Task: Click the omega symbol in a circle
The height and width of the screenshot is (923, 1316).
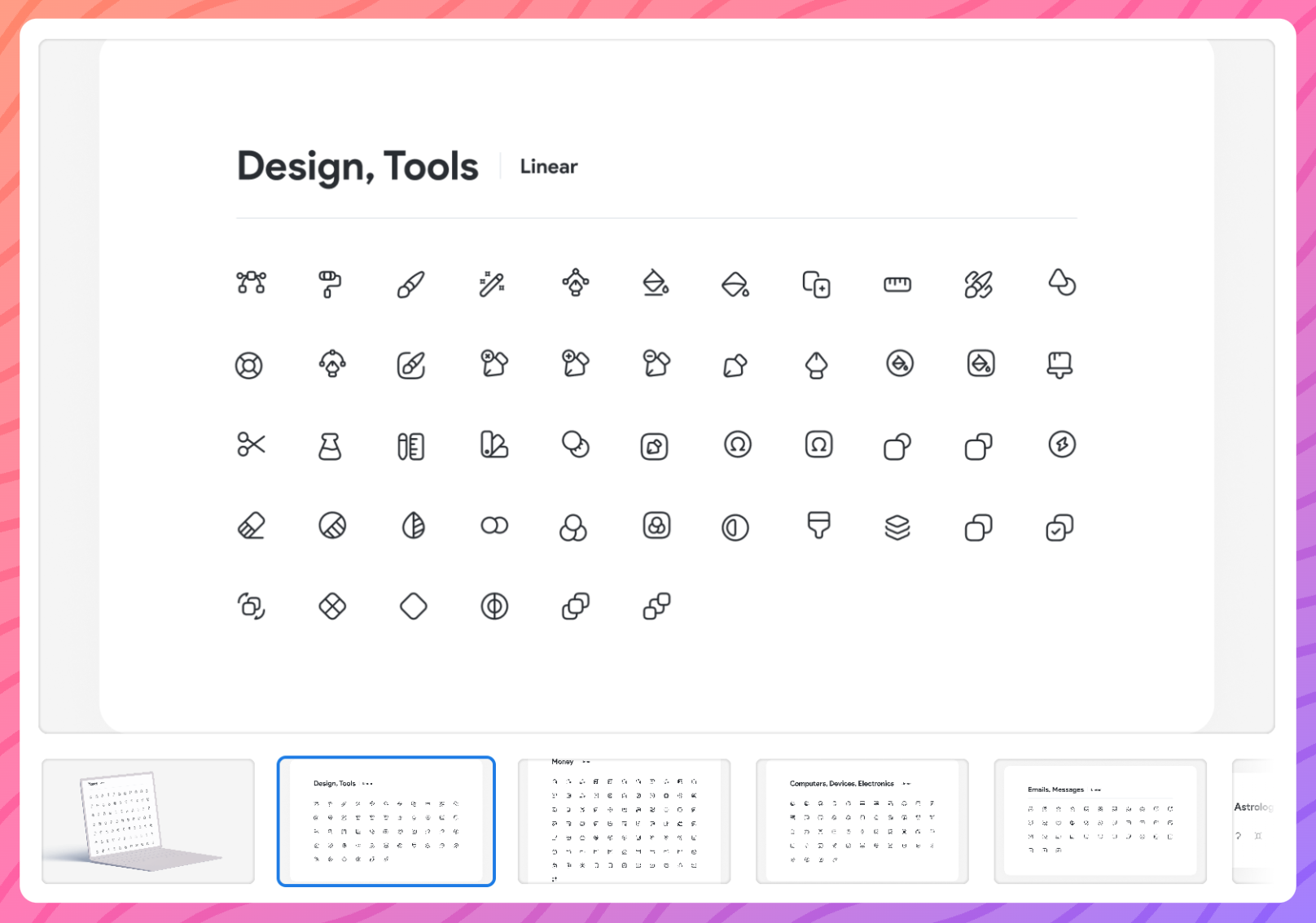Action: (x=738, y=444)
